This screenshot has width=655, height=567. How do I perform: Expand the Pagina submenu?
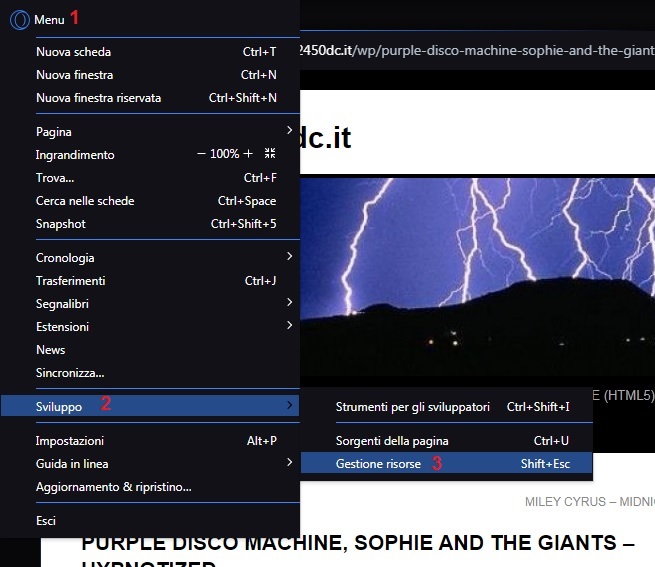150,132
